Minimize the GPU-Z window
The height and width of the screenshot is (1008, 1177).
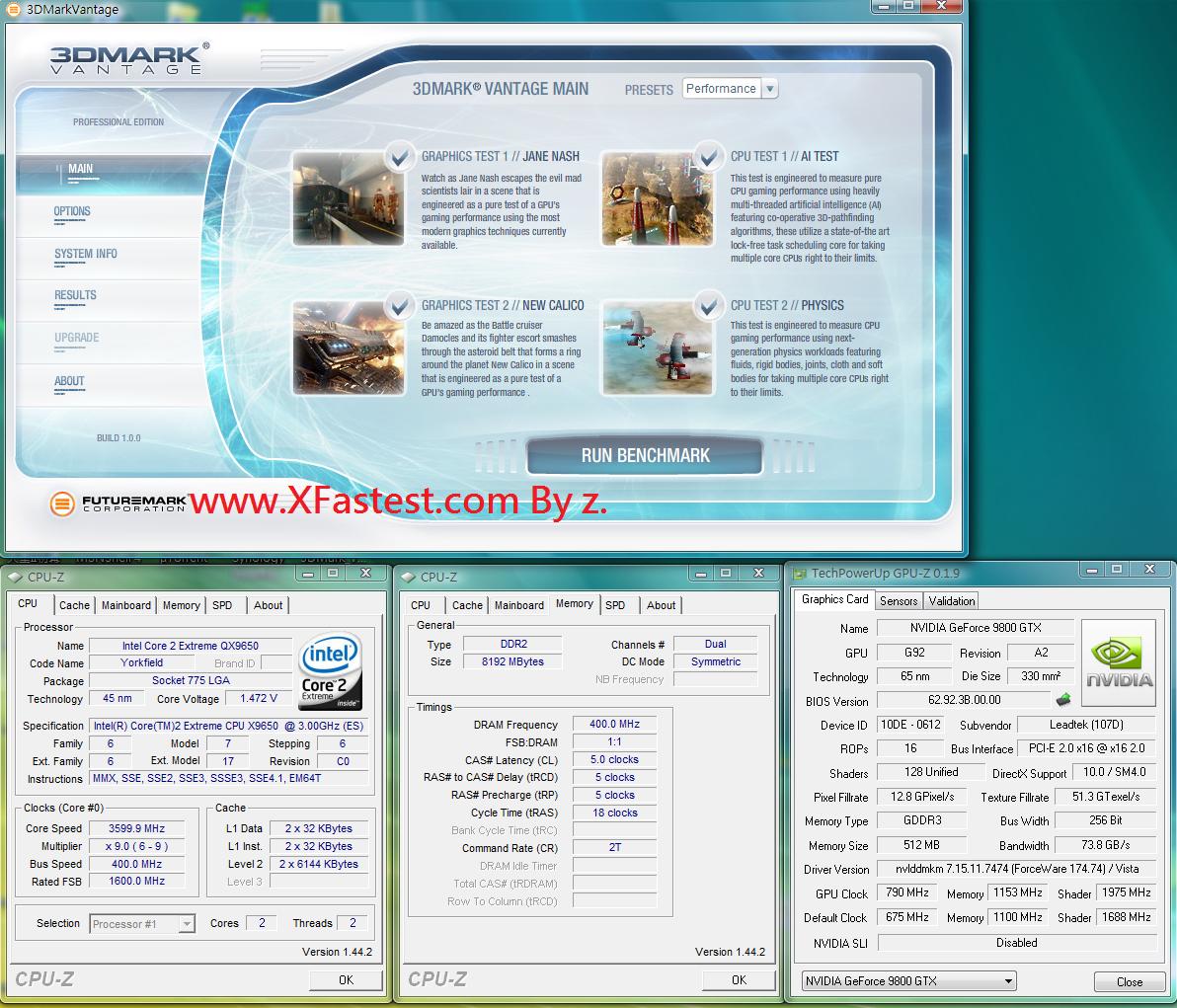click(x=1092, y=571)
